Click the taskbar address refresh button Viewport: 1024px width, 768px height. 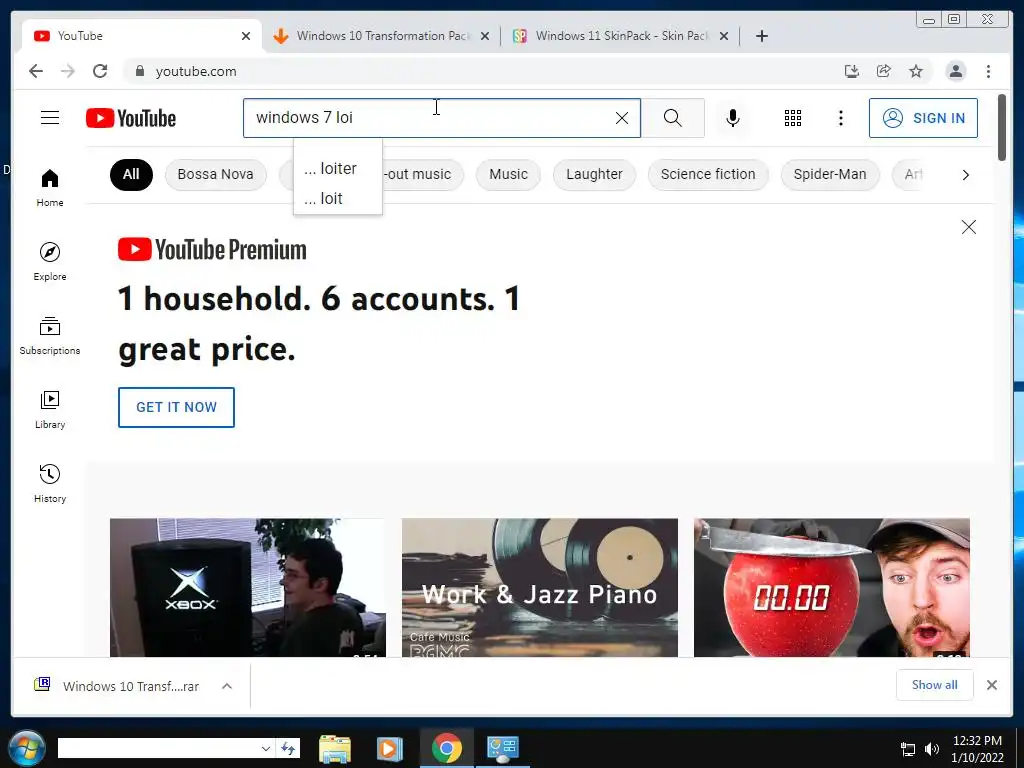tap(288, 748)
